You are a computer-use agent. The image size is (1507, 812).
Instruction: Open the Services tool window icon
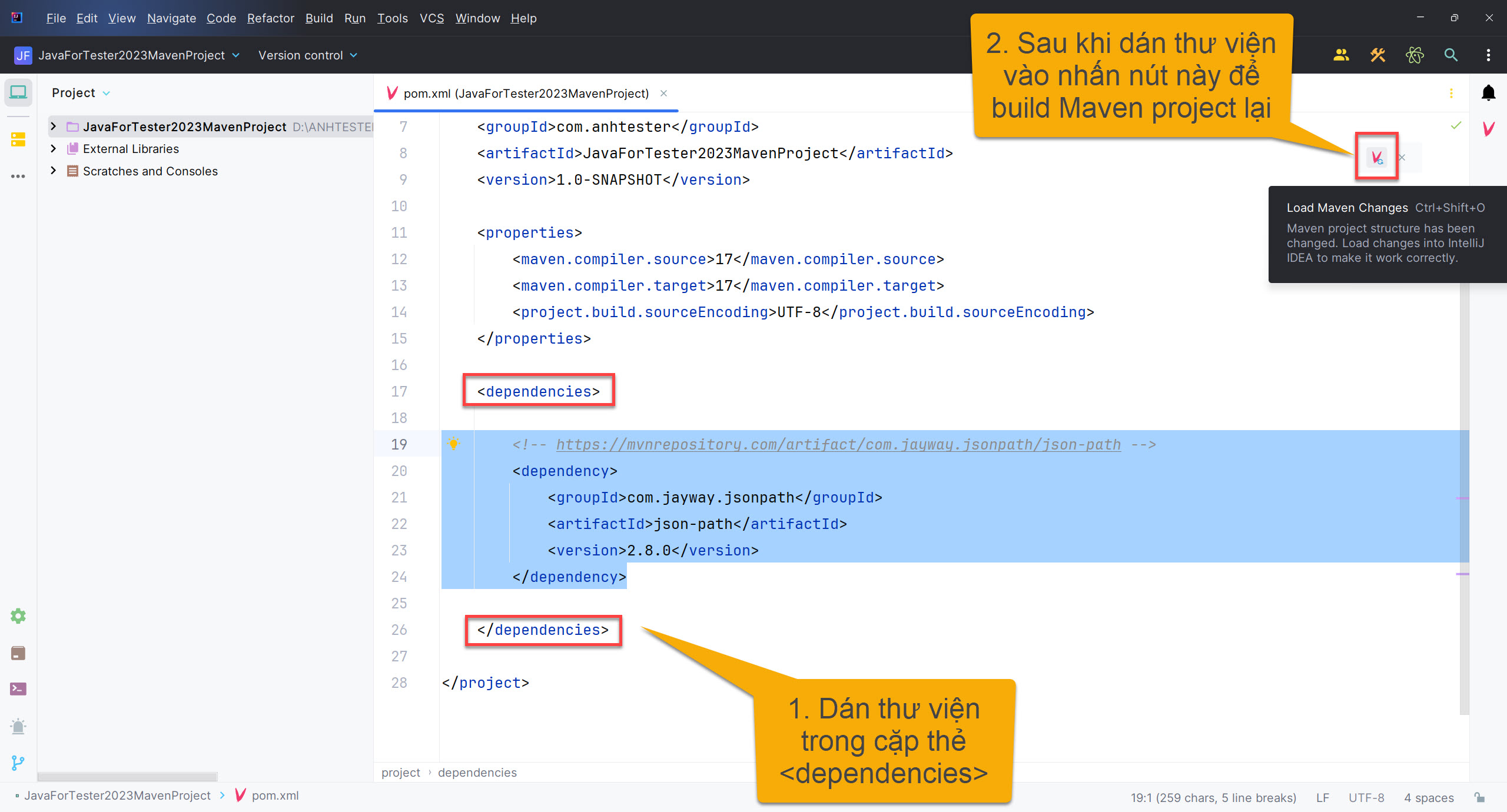18,616
